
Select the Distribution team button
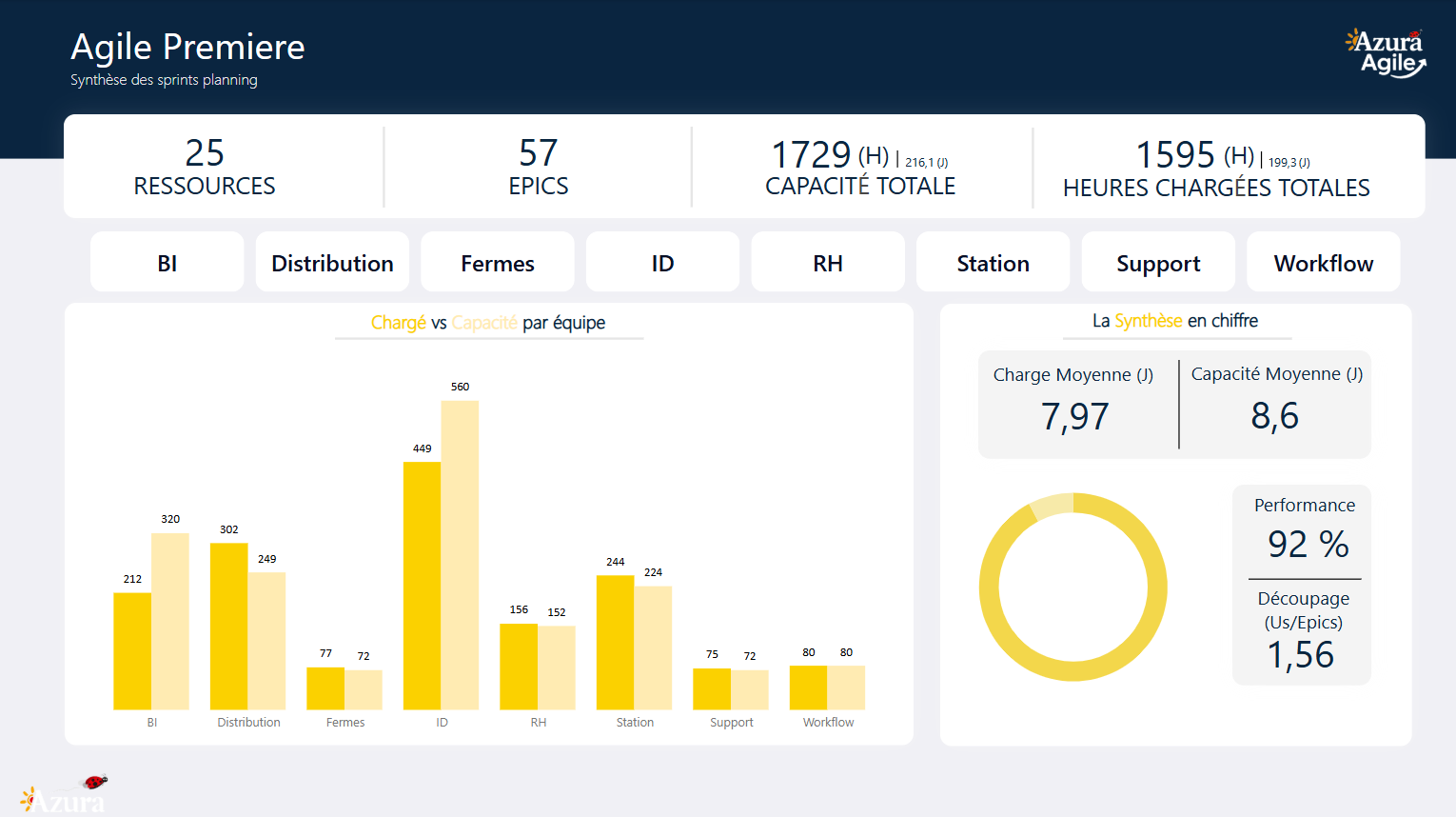pyautogui.click(x=332, y=263)
